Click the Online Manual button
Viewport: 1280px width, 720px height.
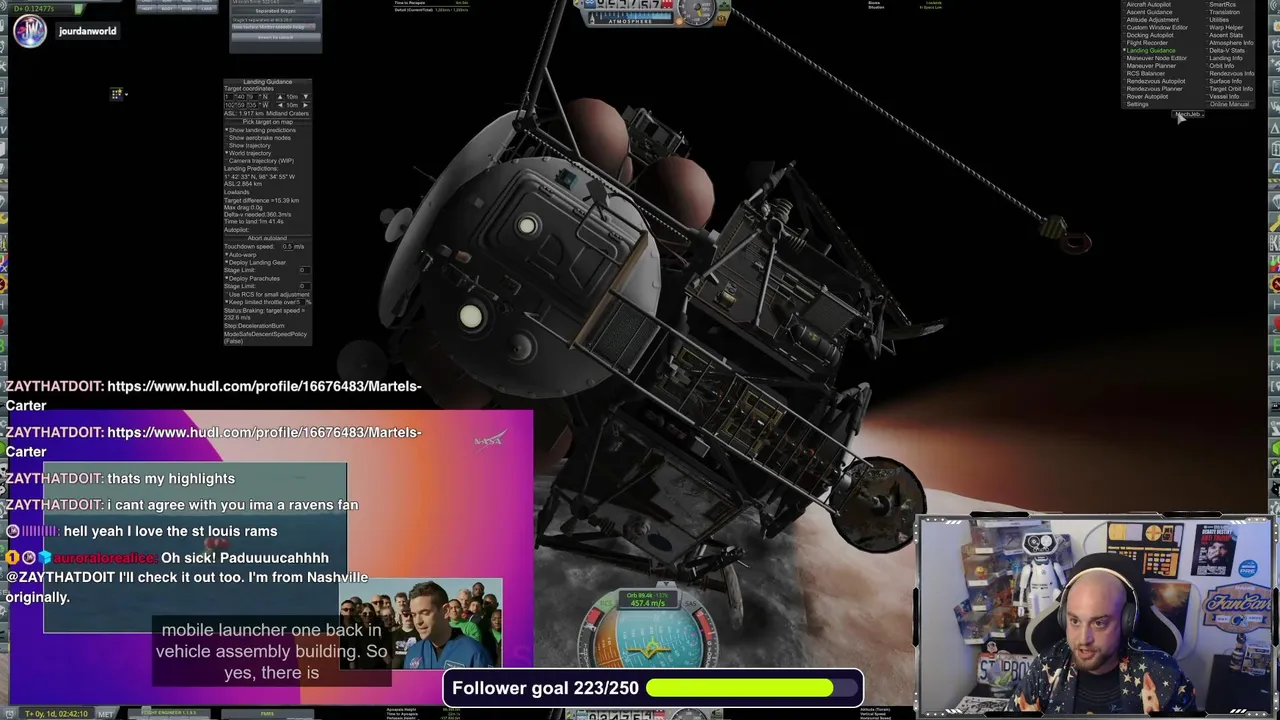pyautogui.click(x=1229, y=104)
